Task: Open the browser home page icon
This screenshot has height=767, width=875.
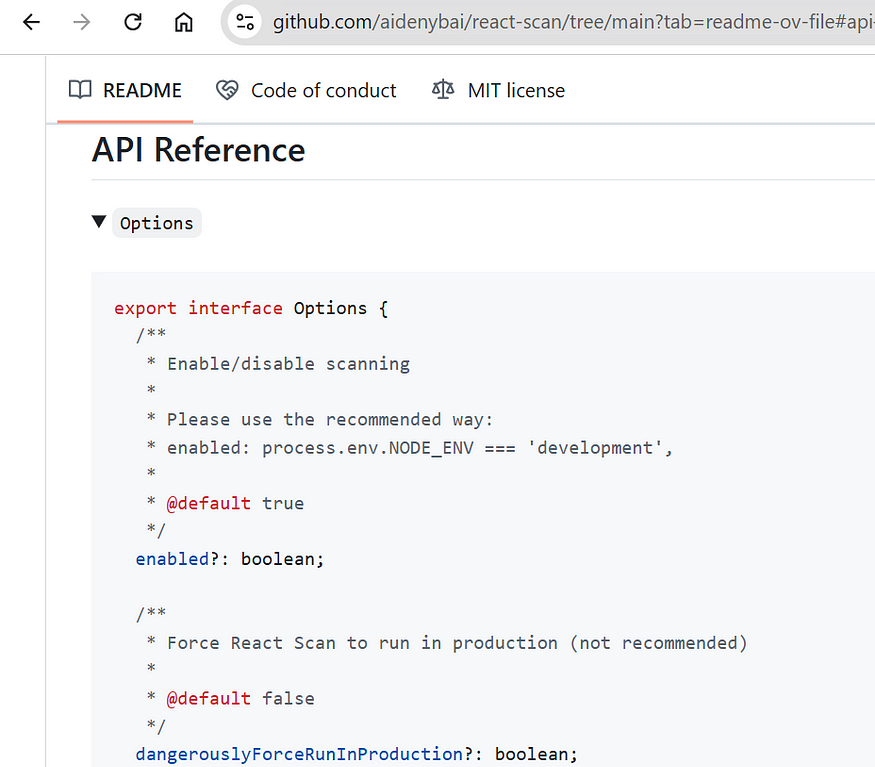Action: point(184,22)
